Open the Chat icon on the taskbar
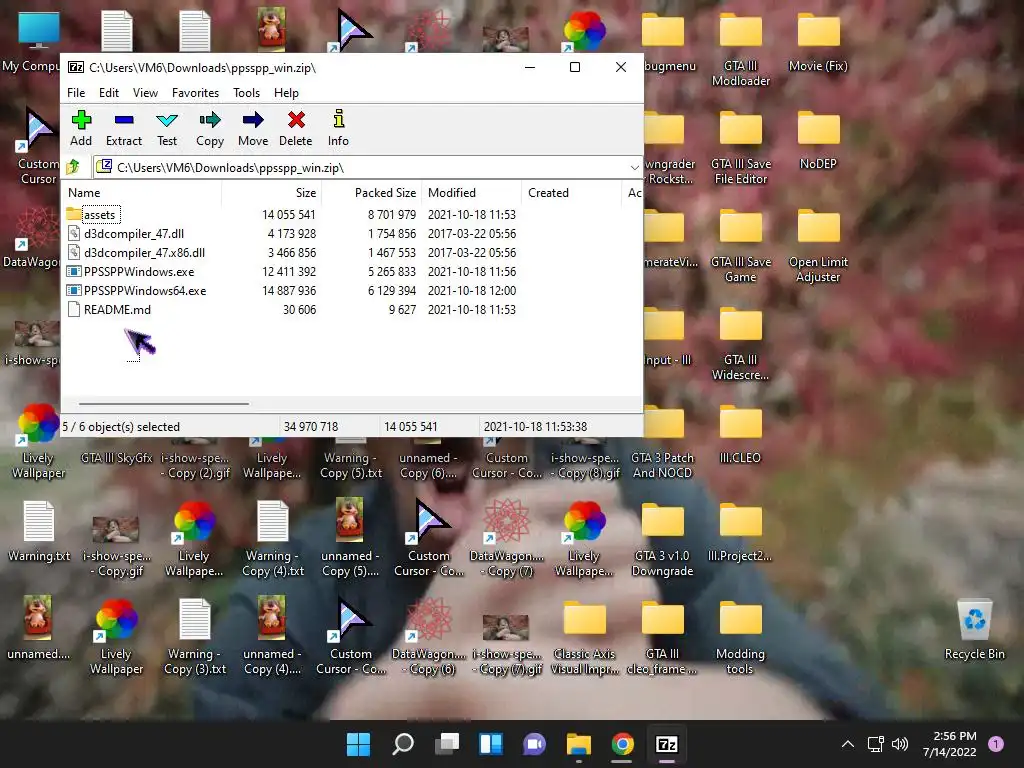 click(534, 744)
